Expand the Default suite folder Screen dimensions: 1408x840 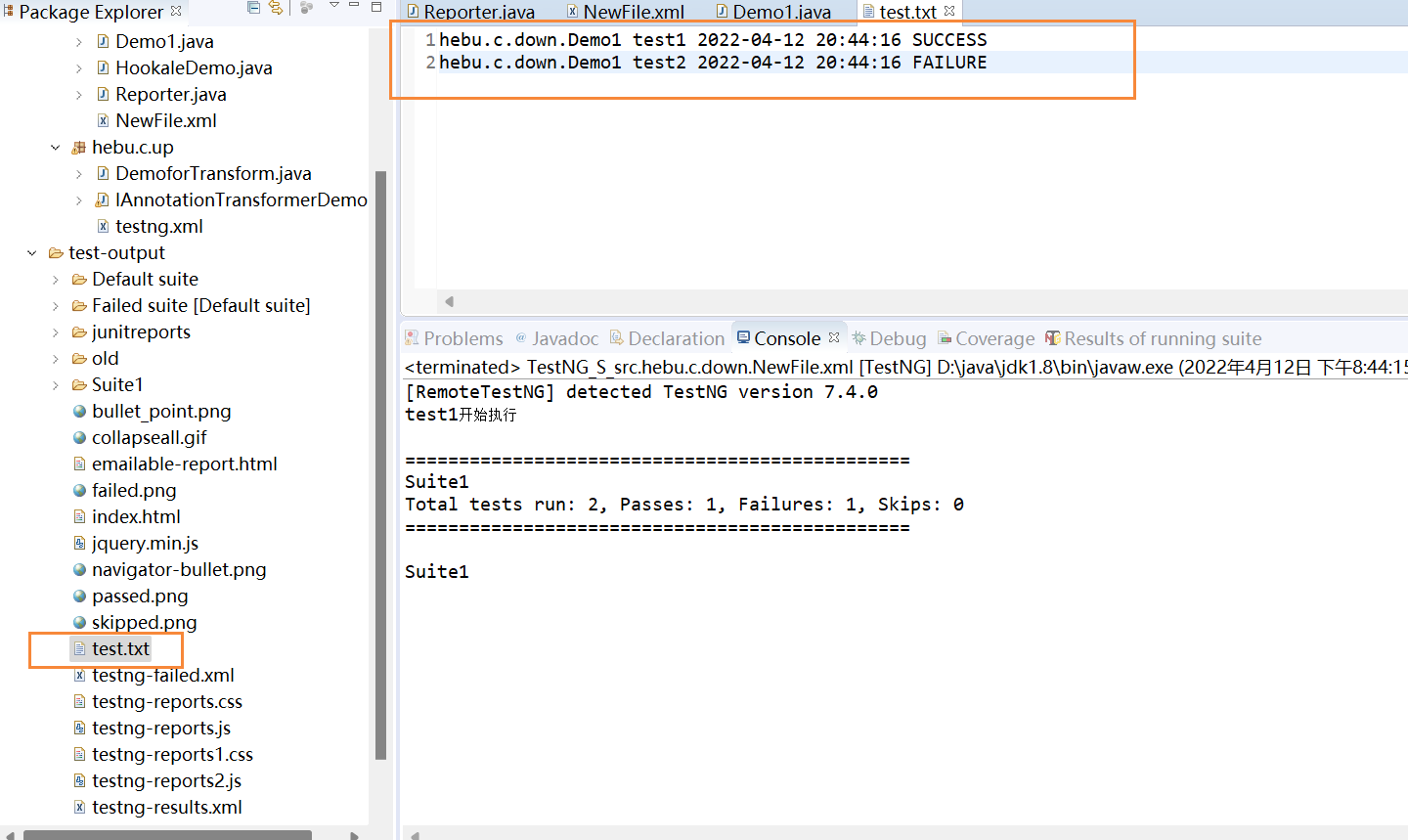click(56, 280)
